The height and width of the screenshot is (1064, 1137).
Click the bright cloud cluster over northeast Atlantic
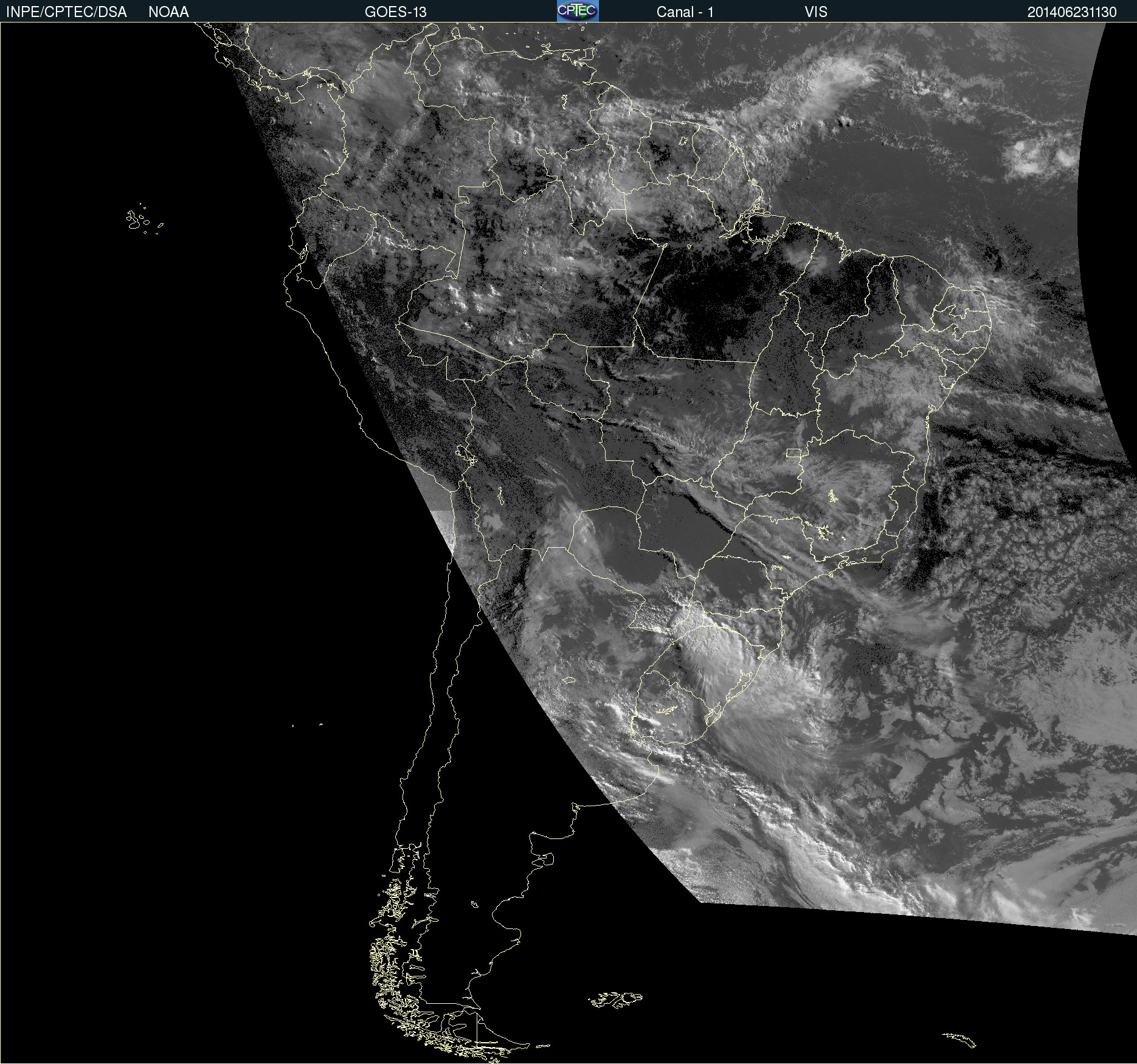(x=1037, y=155)
